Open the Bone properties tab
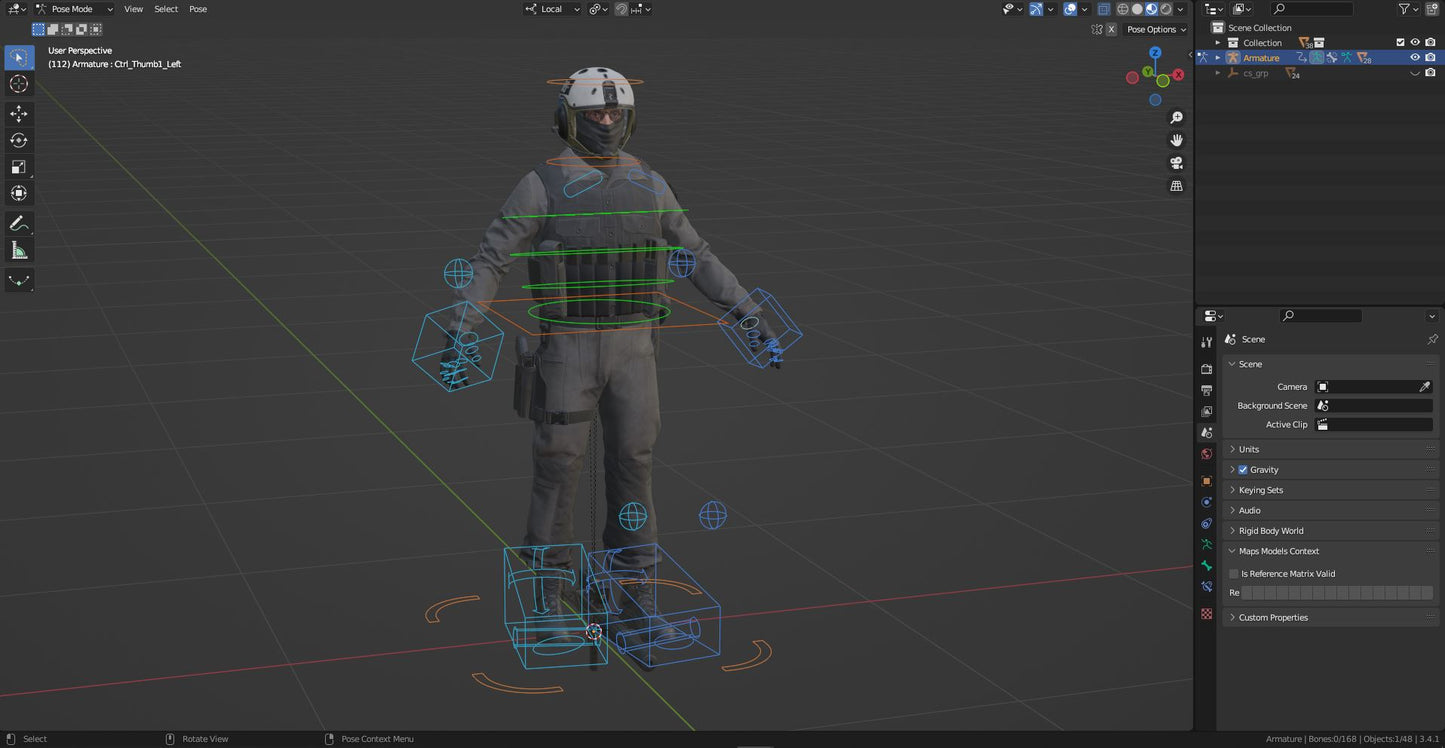 (1207, 566)
